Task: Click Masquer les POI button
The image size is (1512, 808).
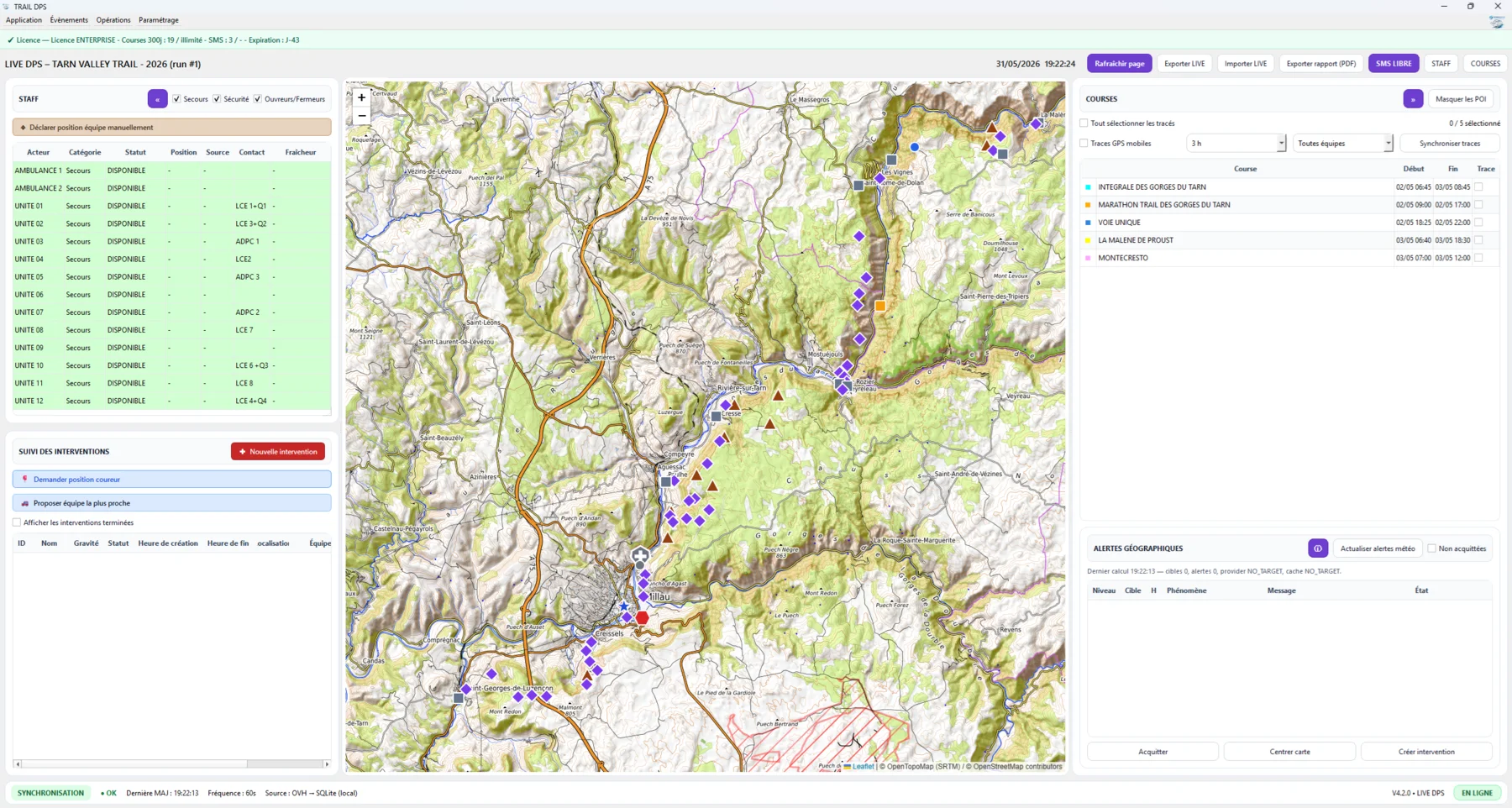Action: [x=1461, y=99]
